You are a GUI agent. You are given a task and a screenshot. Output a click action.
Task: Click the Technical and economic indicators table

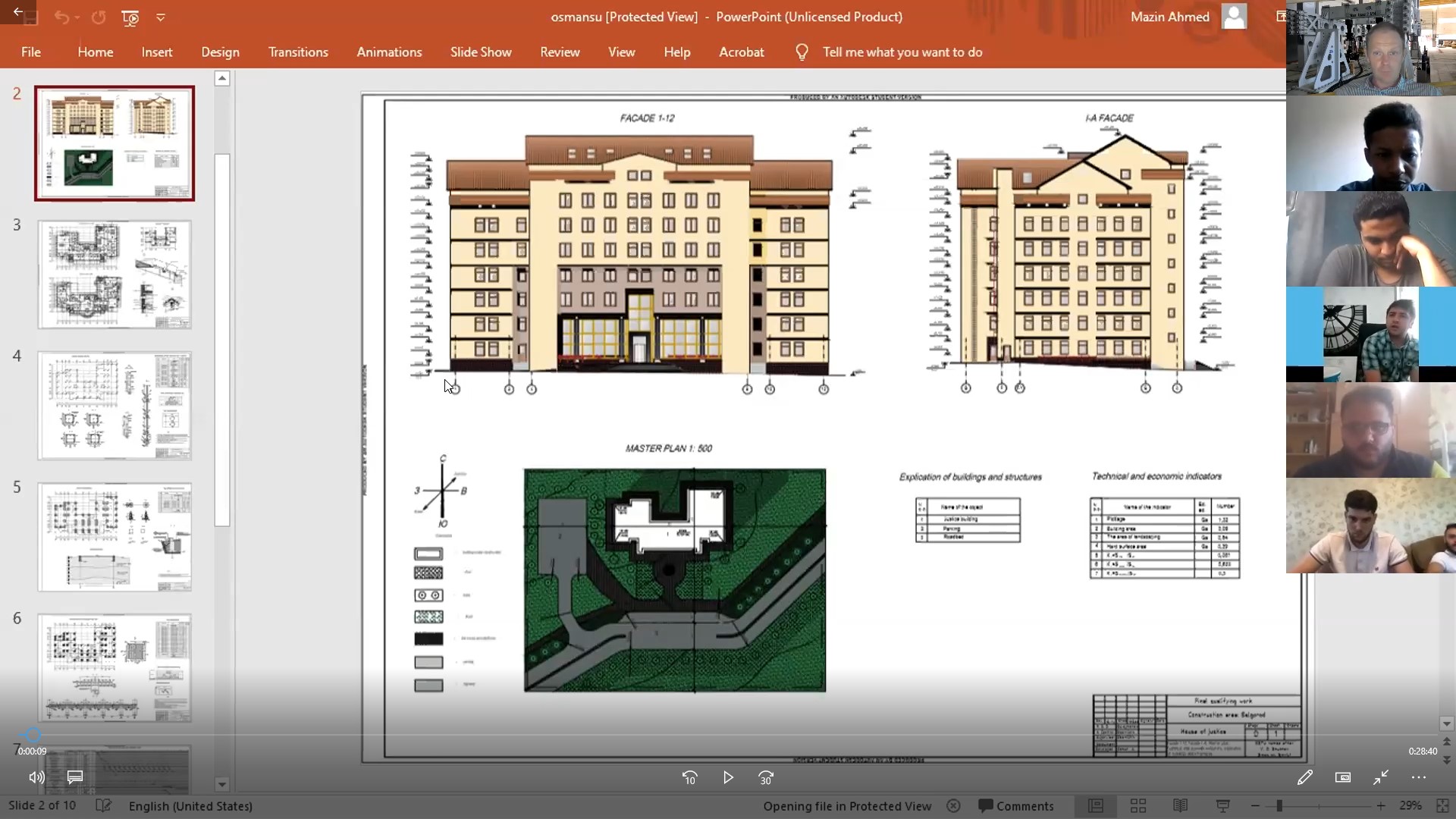tap(1165, 538)
